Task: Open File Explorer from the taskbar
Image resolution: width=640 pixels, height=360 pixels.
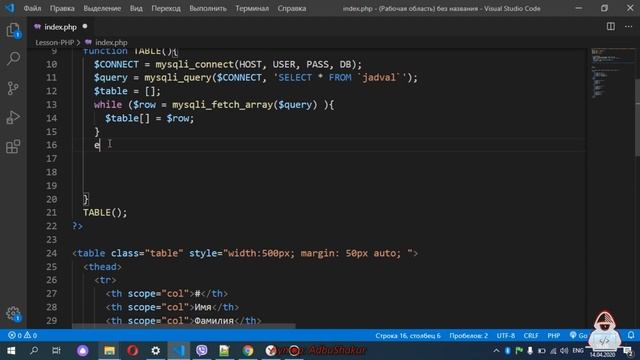Action: [x=109, y=351]
